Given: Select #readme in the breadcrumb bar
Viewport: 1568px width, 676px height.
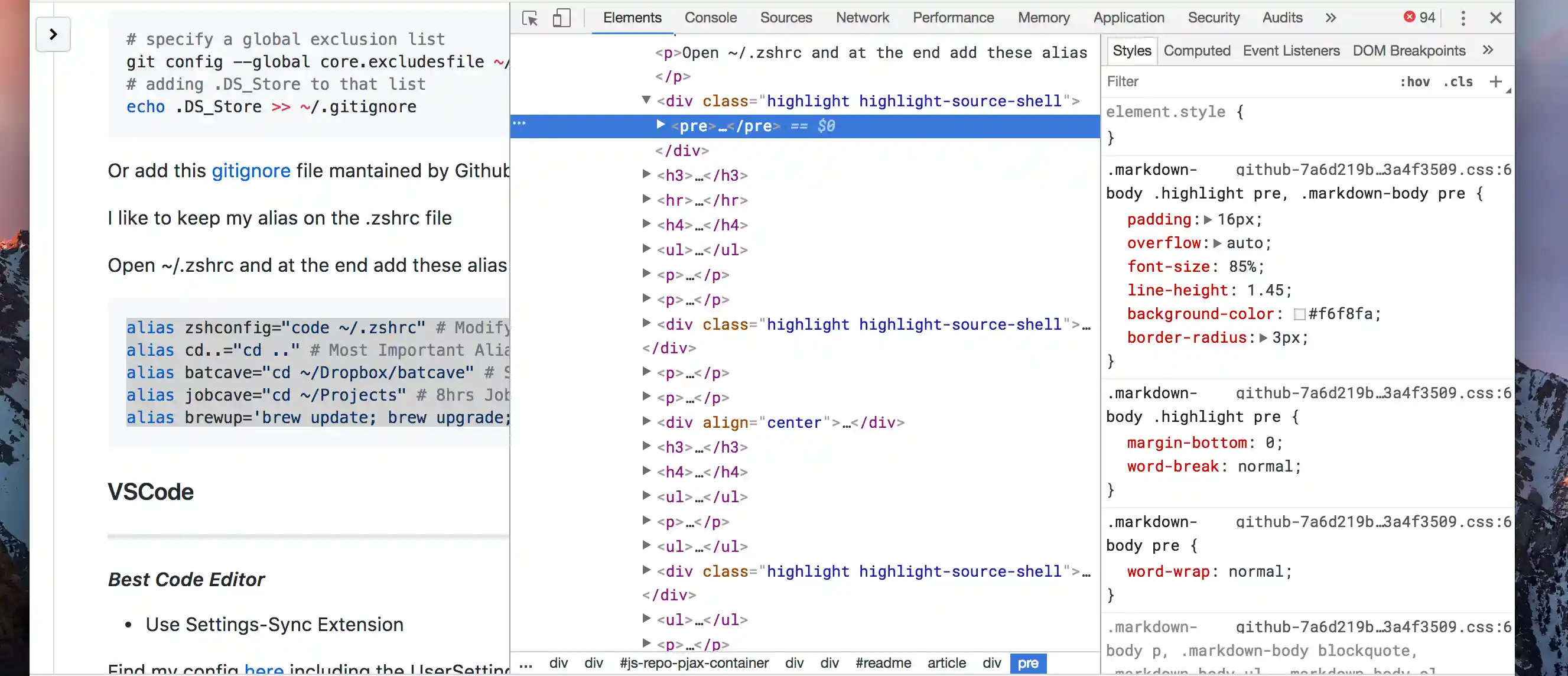Looking at the screenshot, I should click(883, 663).
